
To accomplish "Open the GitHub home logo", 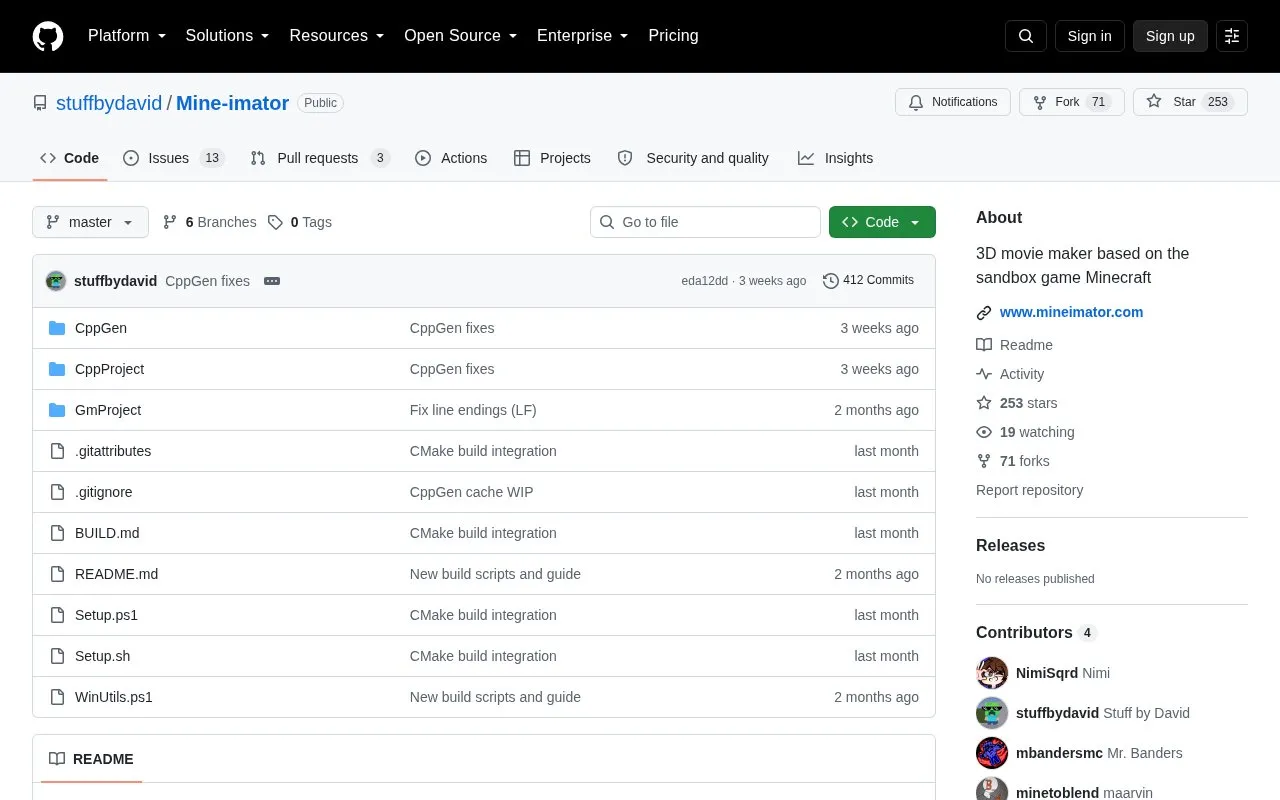I will click(48, 36).
